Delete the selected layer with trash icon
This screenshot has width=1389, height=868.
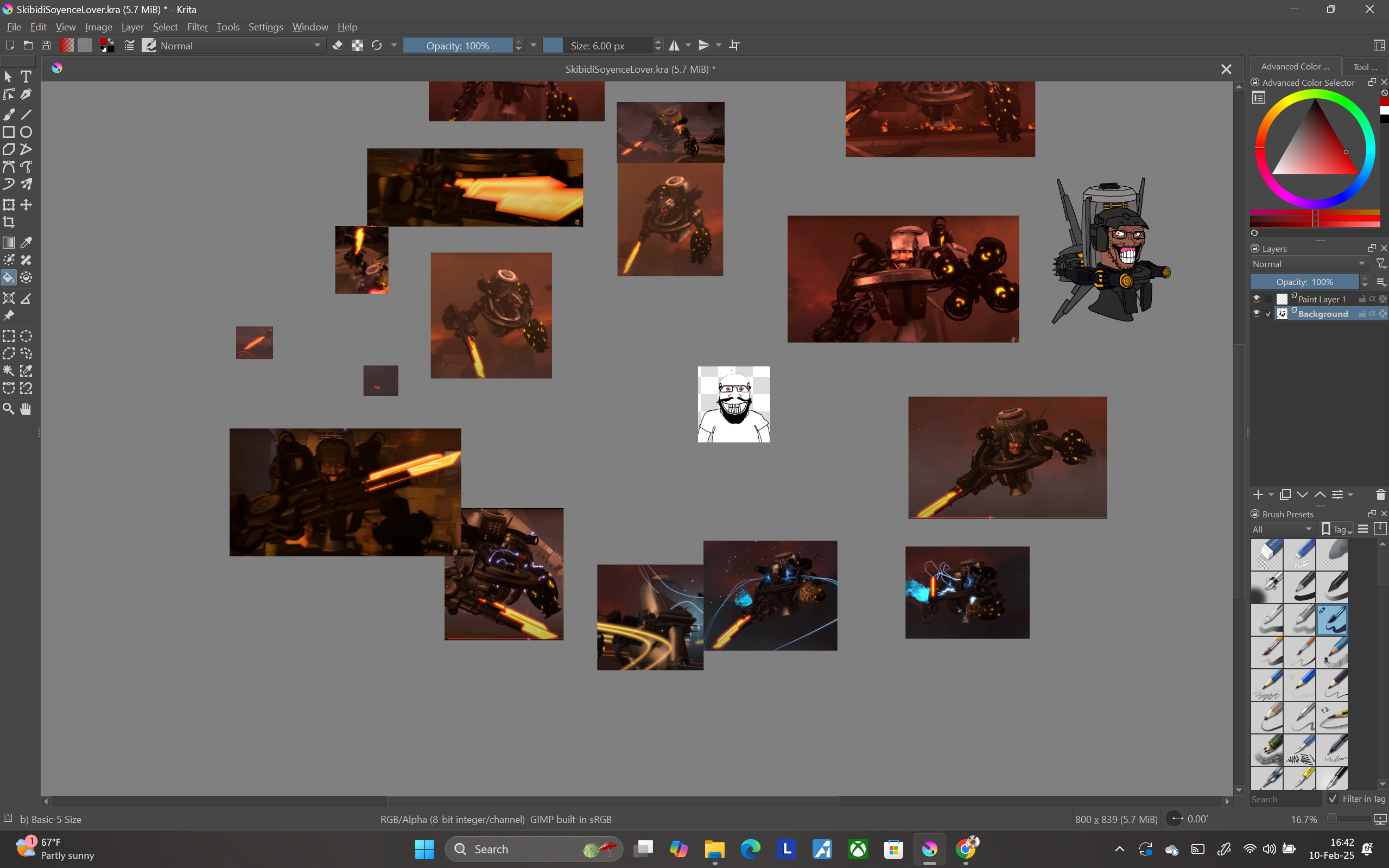pos(1380,495)
